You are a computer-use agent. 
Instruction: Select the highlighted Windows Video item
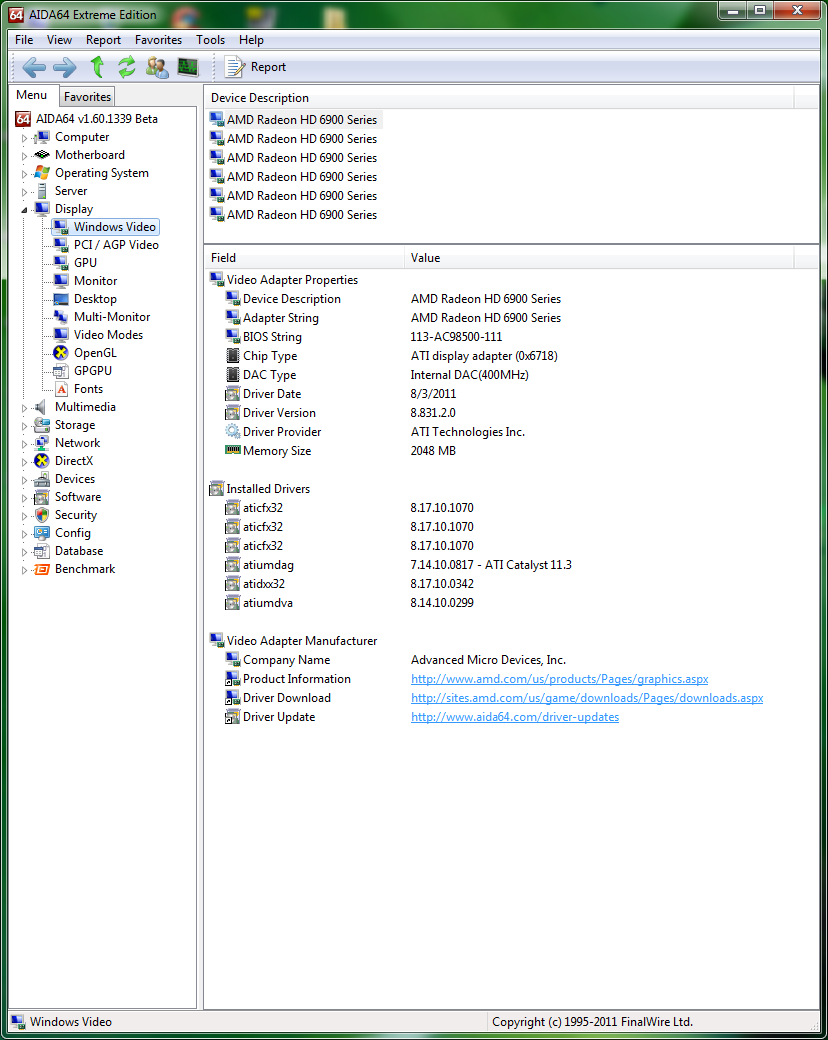pos(115,227)
